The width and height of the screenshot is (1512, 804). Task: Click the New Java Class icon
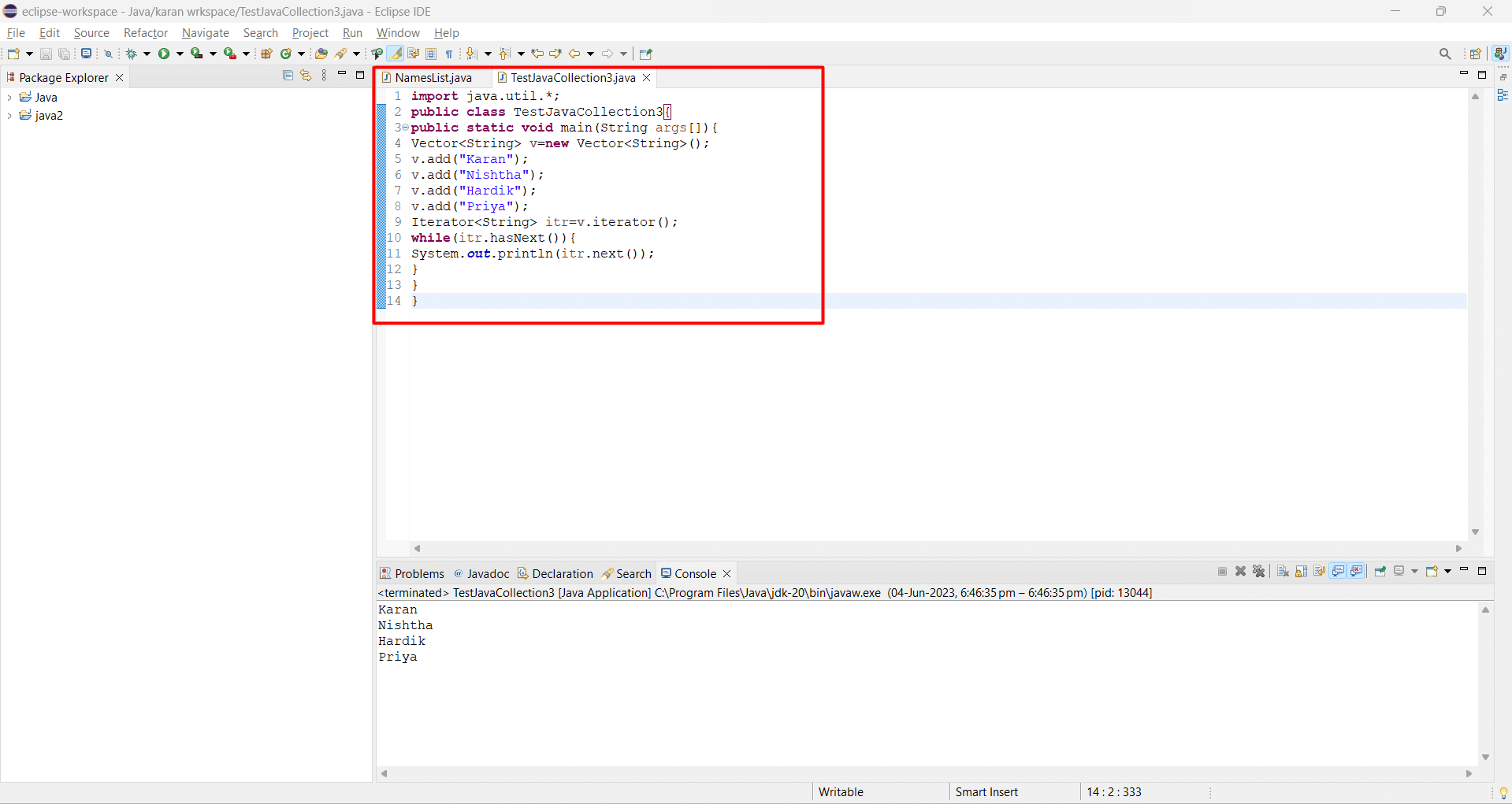(x=286, y=54)
